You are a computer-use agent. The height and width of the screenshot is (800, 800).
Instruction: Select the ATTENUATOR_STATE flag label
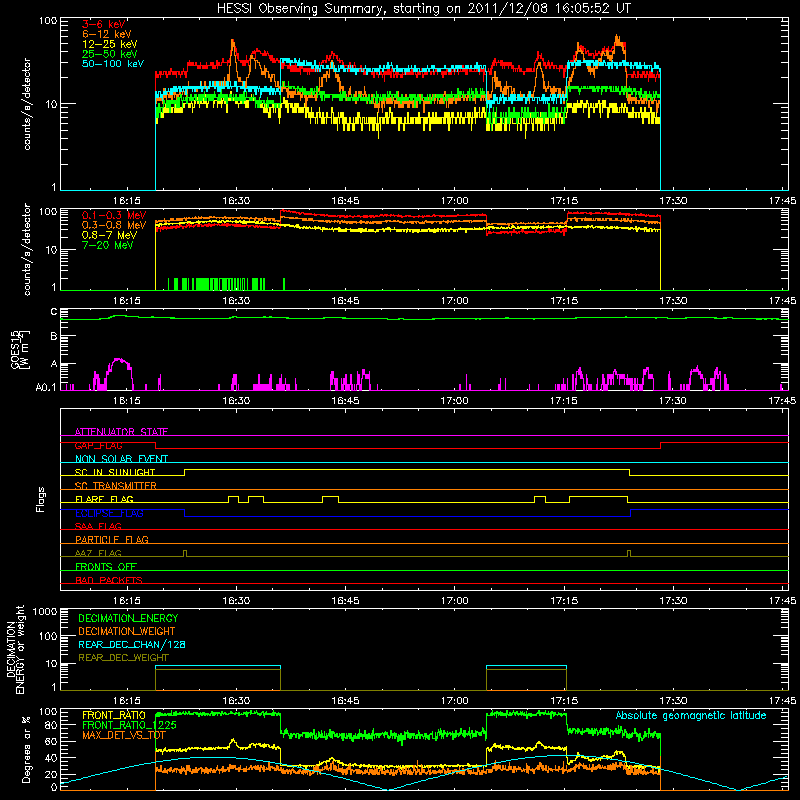point(121,432)
